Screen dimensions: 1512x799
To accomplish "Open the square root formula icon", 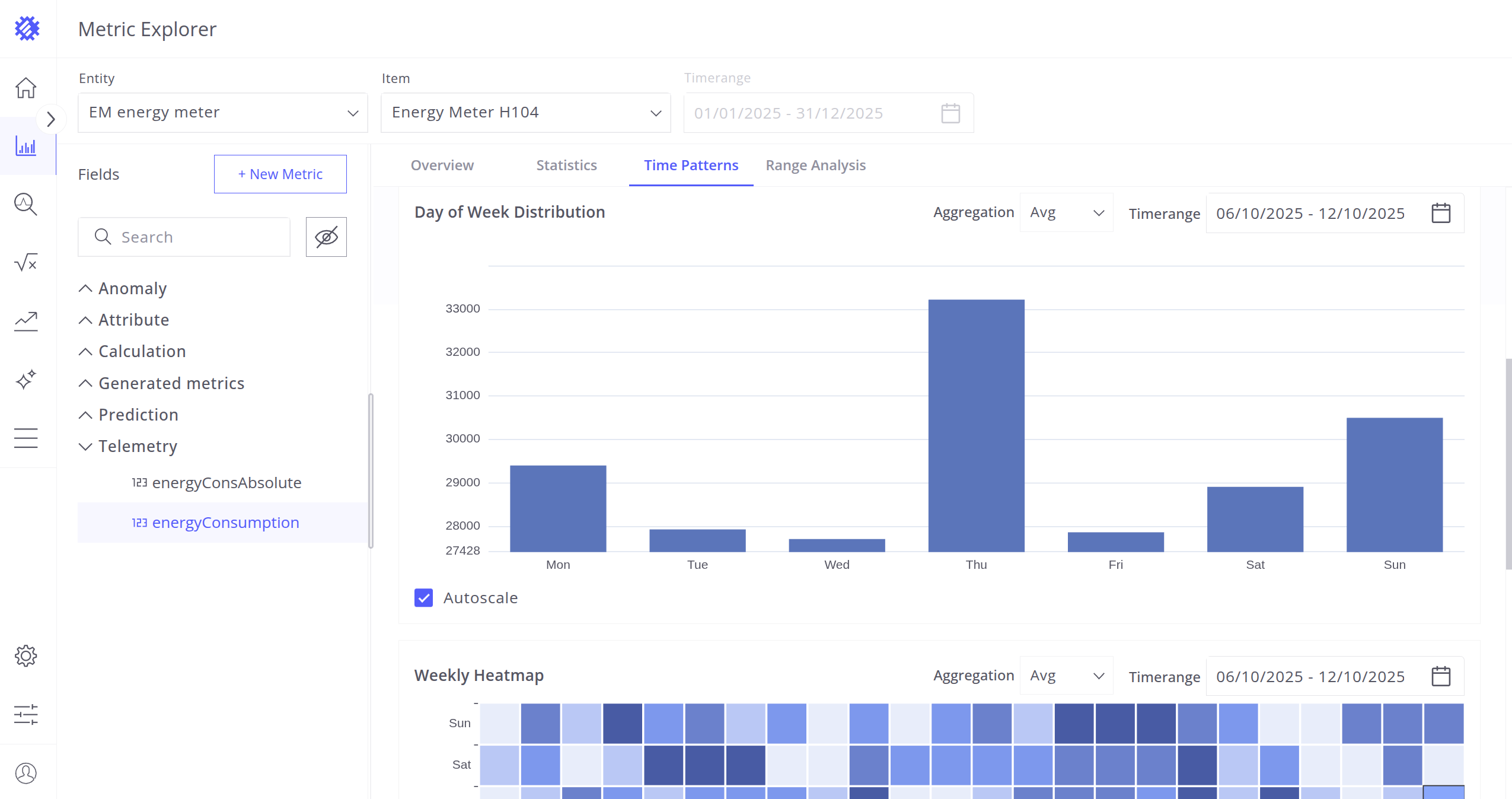I will 25,262.
